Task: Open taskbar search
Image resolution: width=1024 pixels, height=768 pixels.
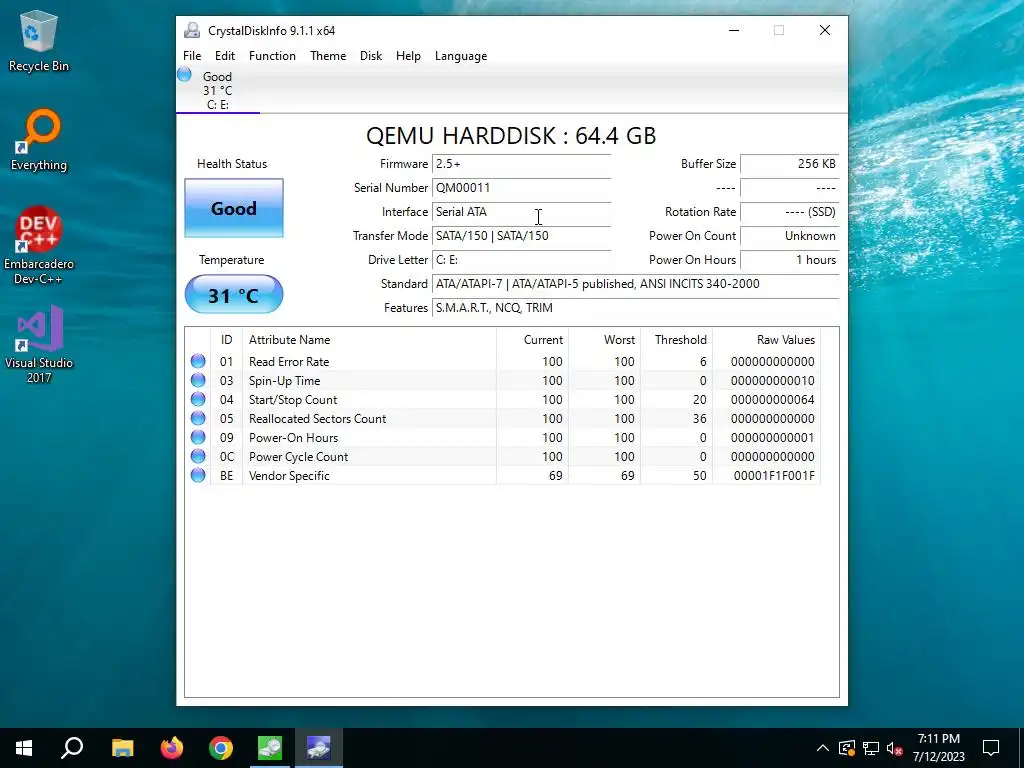Action: click(x=72, y=748)
